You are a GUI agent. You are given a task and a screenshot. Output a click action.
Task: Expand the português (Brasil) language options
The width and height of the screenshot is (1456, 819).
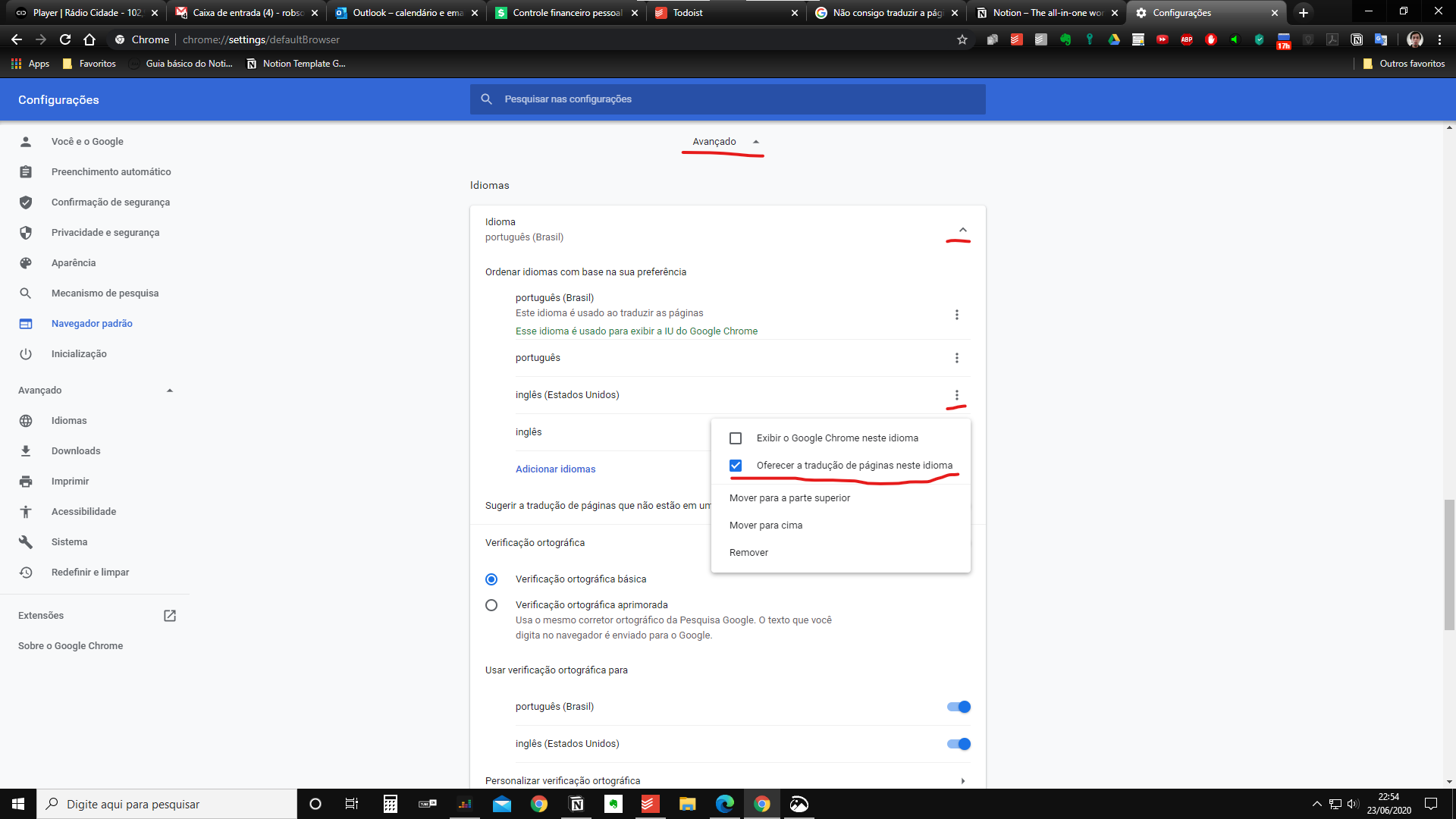pos(956,314)
